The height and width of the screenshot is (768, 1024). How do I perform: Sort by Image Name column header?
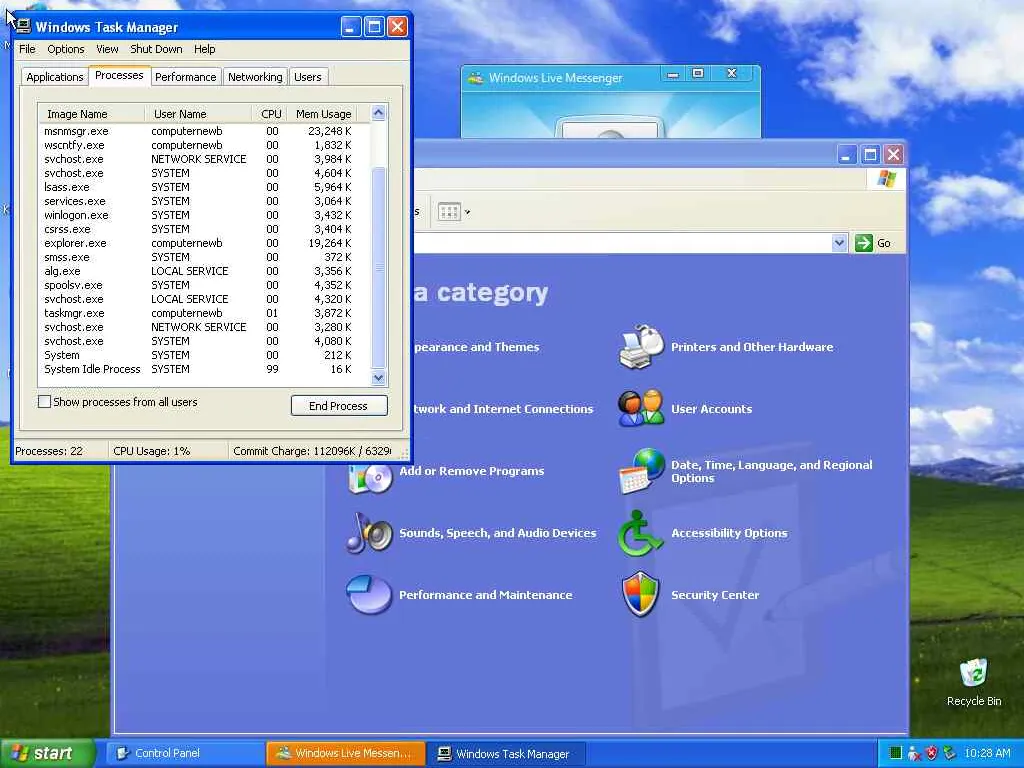coord(91,114)
